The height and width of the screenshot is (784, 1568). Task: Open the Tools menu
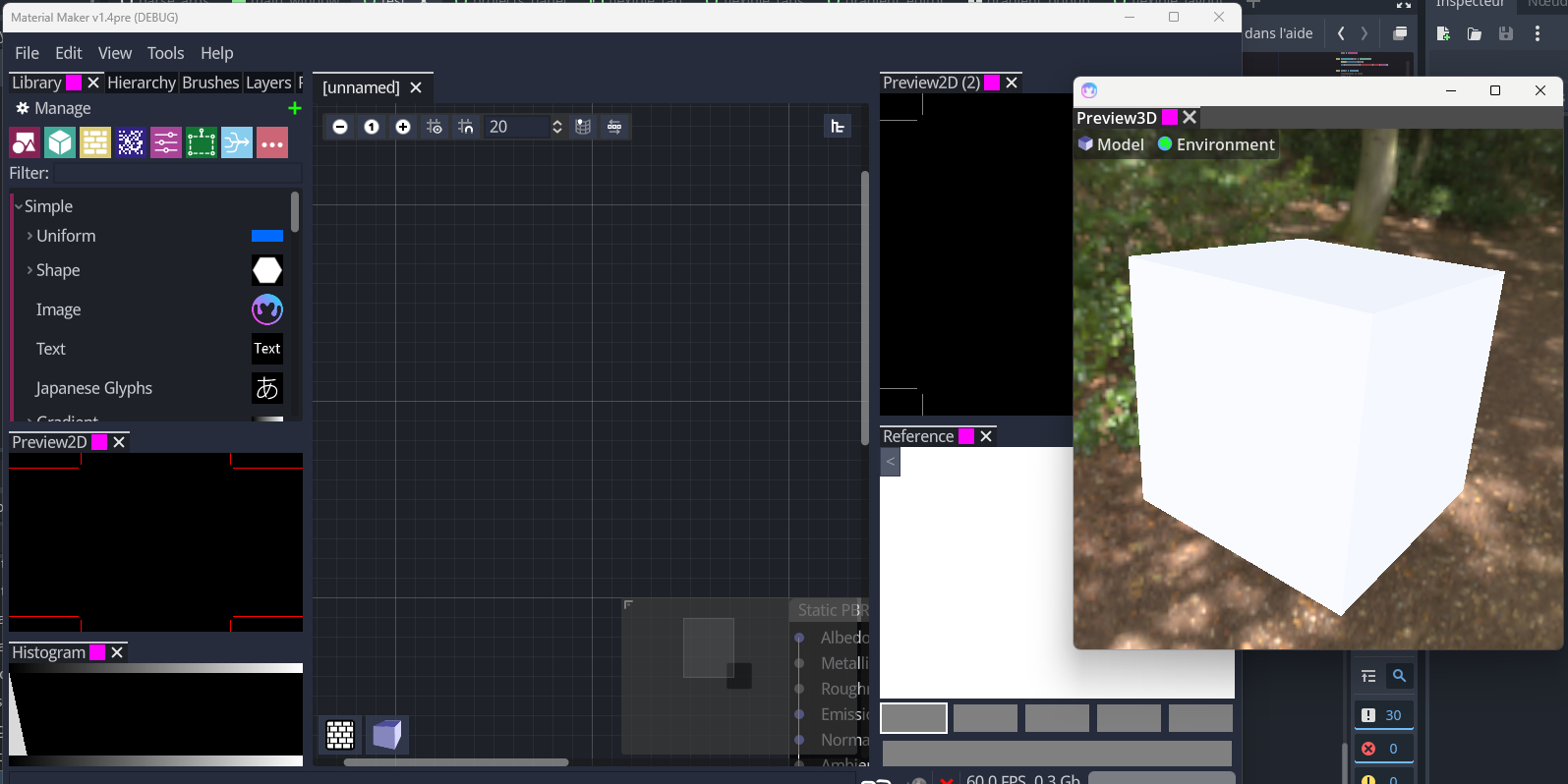[x=165, y=53]
